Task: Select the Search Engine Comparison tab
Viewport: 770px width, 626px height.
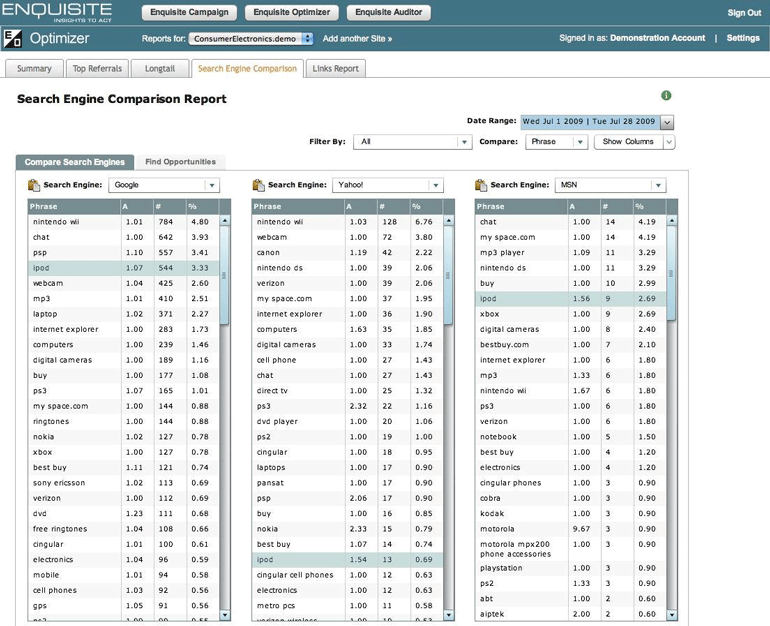Action: pyautogui.click(x=248, y=69)
